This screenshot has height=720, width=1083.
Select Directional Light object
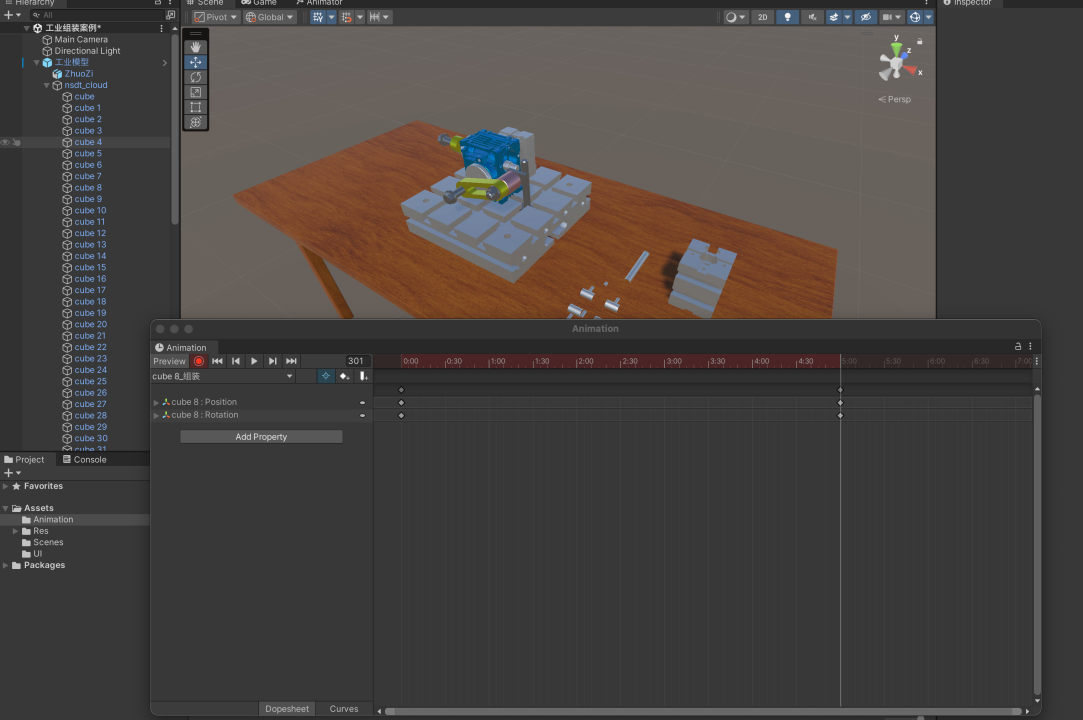87,51
